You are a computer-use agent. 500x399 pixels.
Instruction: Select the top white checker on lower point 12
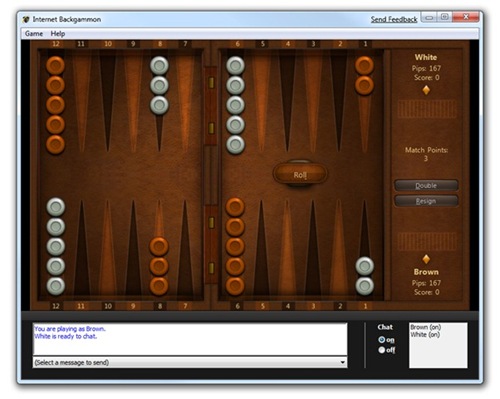tap(56, 207)
